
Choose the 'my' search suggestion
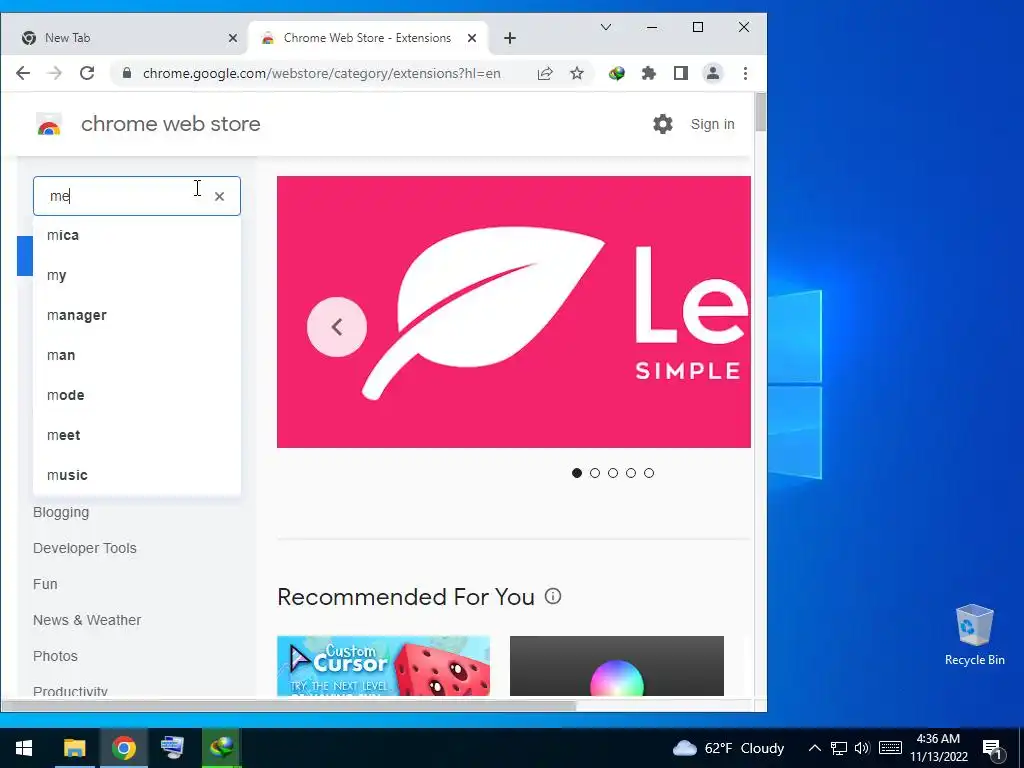(x=137, y=275)
